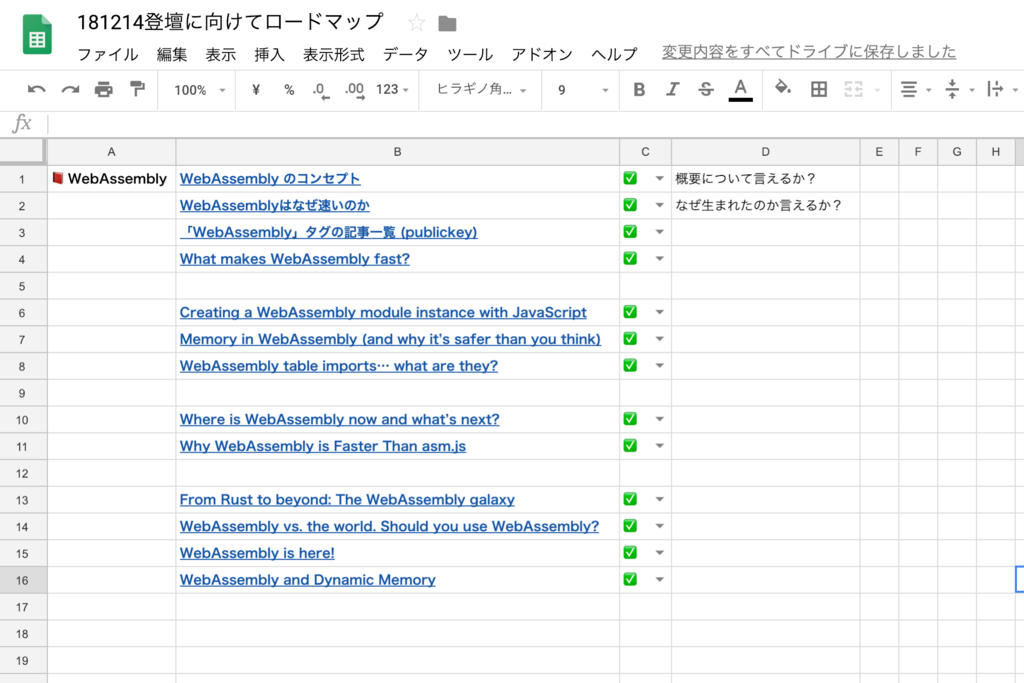The height and width of the screenshot is (683, 1024).
Task: Open the row 16 checkmark dropdown arrow
Action: point(660,579)
